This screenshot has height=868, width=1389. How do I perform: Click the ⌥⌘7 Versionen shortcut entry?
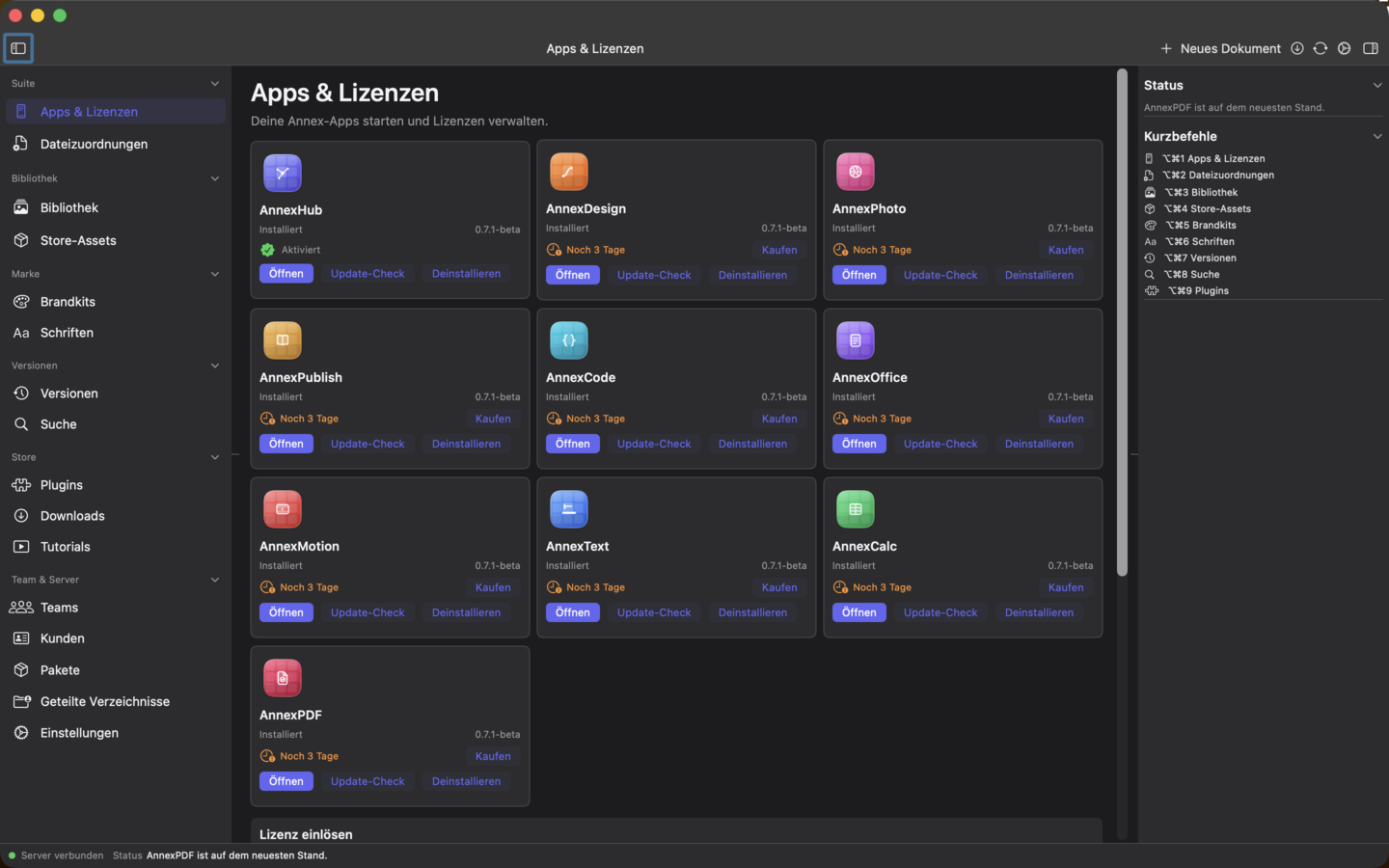point(1190,258)
